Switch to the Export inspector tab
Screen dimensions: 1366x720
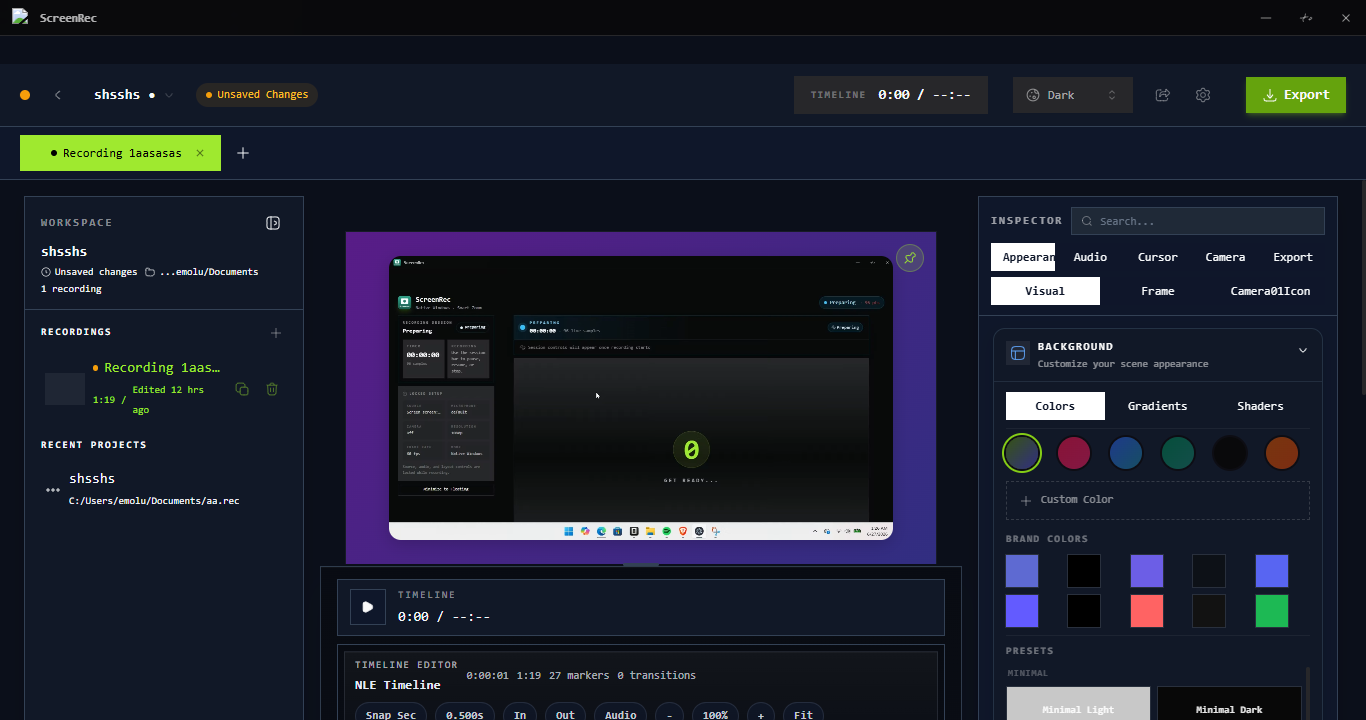(x=1292, y=257)
